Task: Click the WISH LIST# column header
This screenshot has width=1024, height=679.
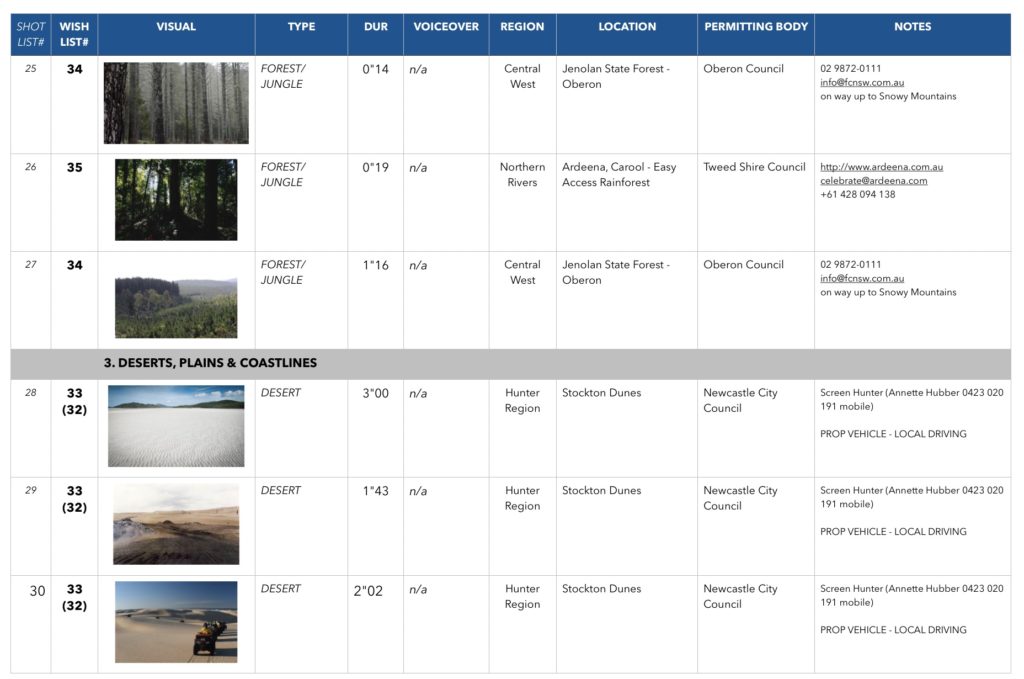Action: click(x=74, y=34)
